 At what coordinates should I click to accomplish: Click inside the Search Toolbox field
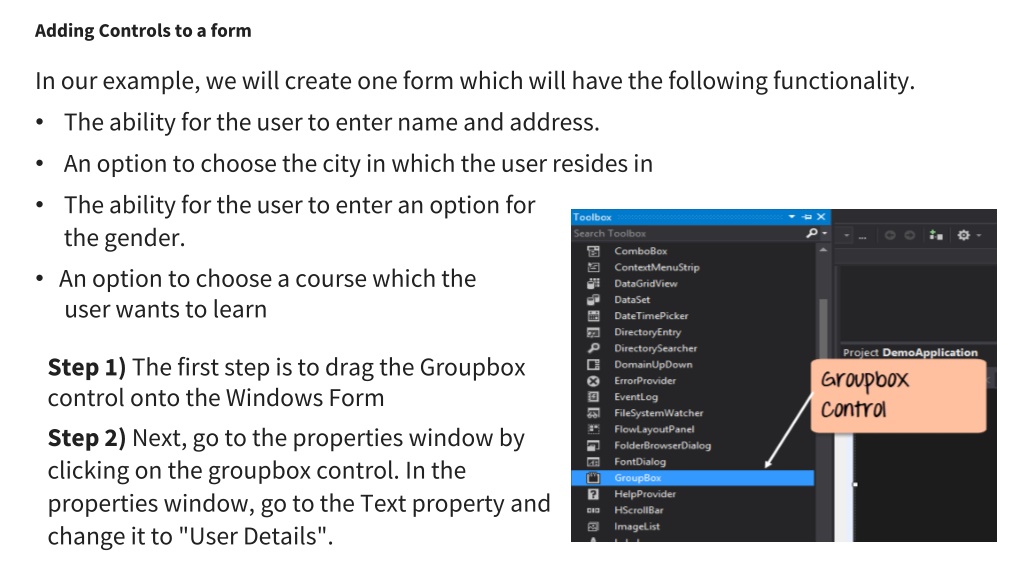[x=688, y=233]
